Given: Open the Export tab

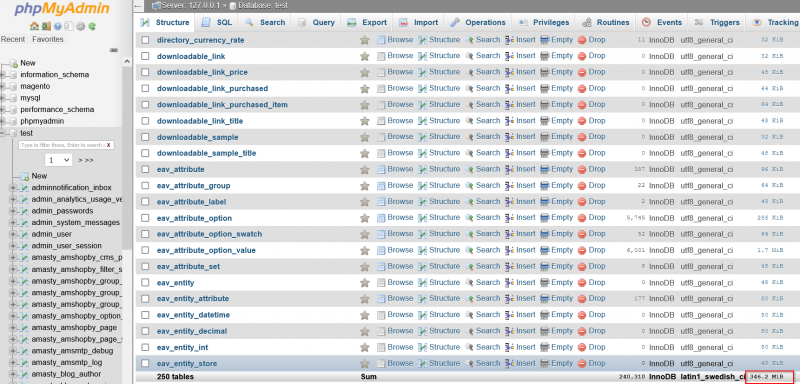Looking at the screenshot, I should click(x=368, y=22).
